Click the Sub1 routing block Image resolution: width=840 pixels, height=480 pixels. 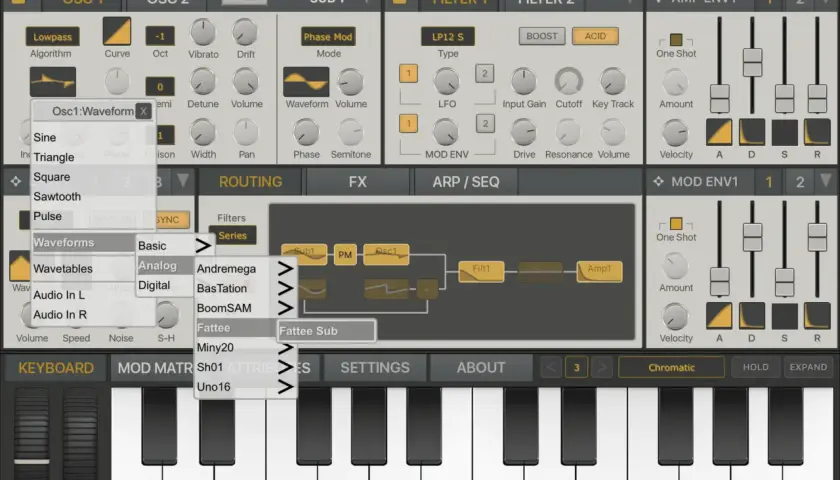coord(304,254)
